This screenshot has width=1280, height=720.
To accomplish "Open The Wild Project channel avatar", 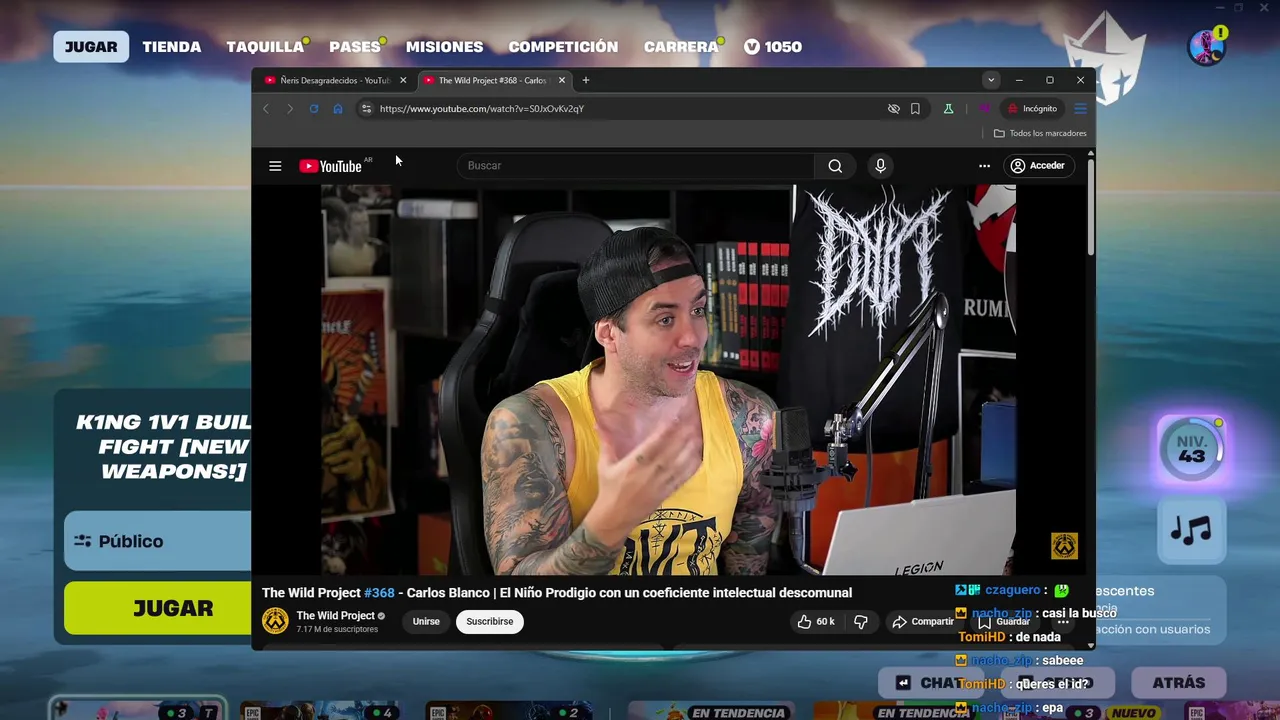I will pyautogui.click(x=275, y=621).
